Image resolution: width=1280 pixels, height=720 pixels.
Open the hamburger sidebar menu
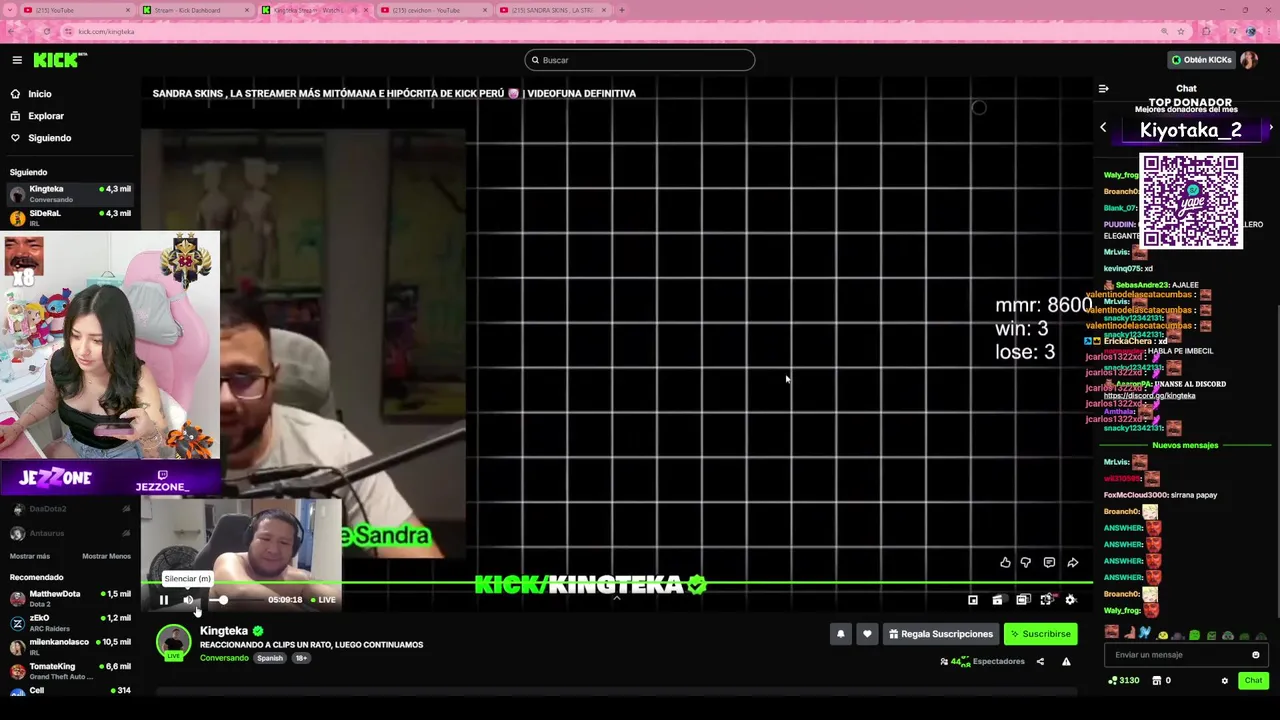tap(17, 60)
